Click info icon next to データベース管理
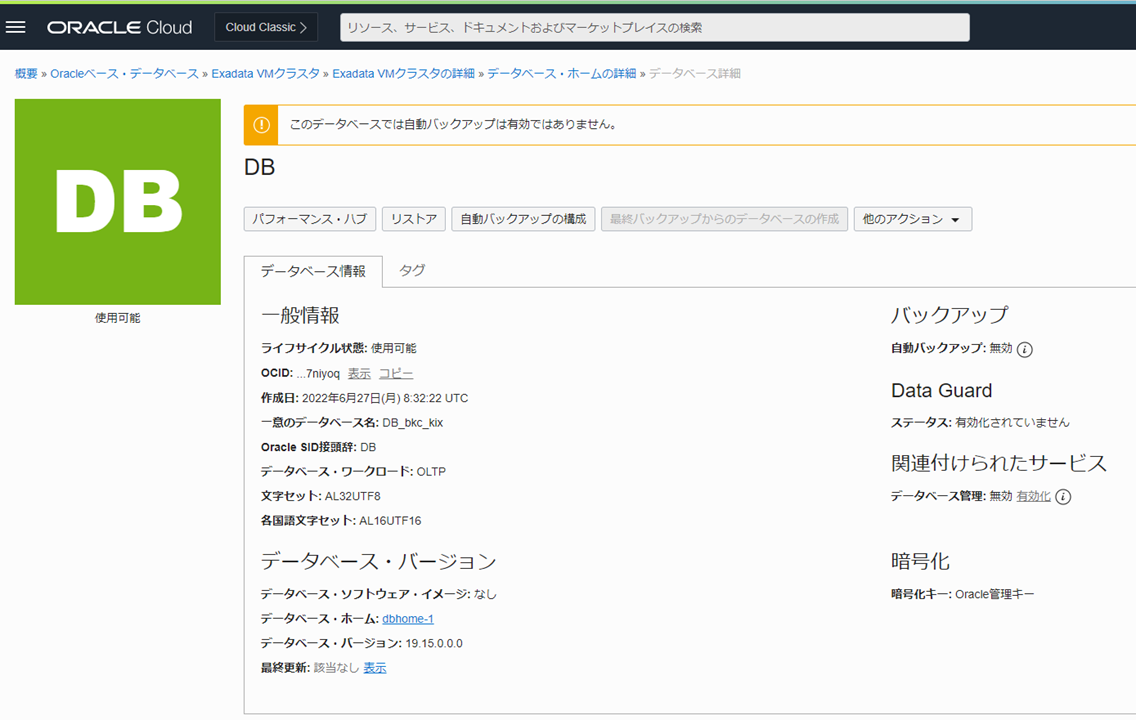Screen dimensions: 1136x720 click(x=1063, y=497)
